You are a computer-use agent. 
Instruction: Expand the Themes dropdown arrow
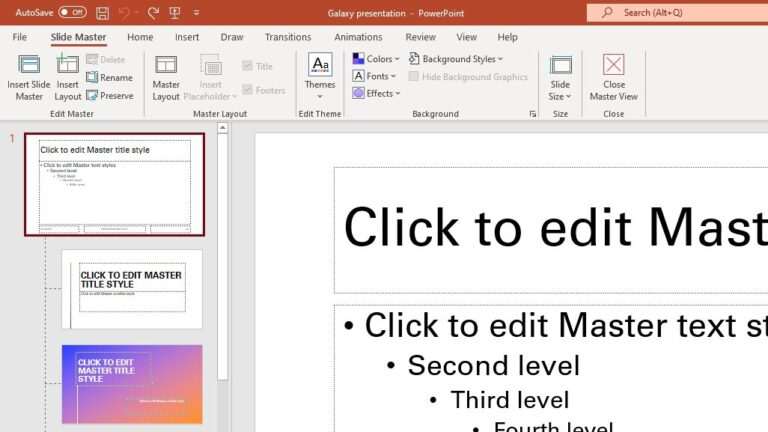click(x=320, y=97)
